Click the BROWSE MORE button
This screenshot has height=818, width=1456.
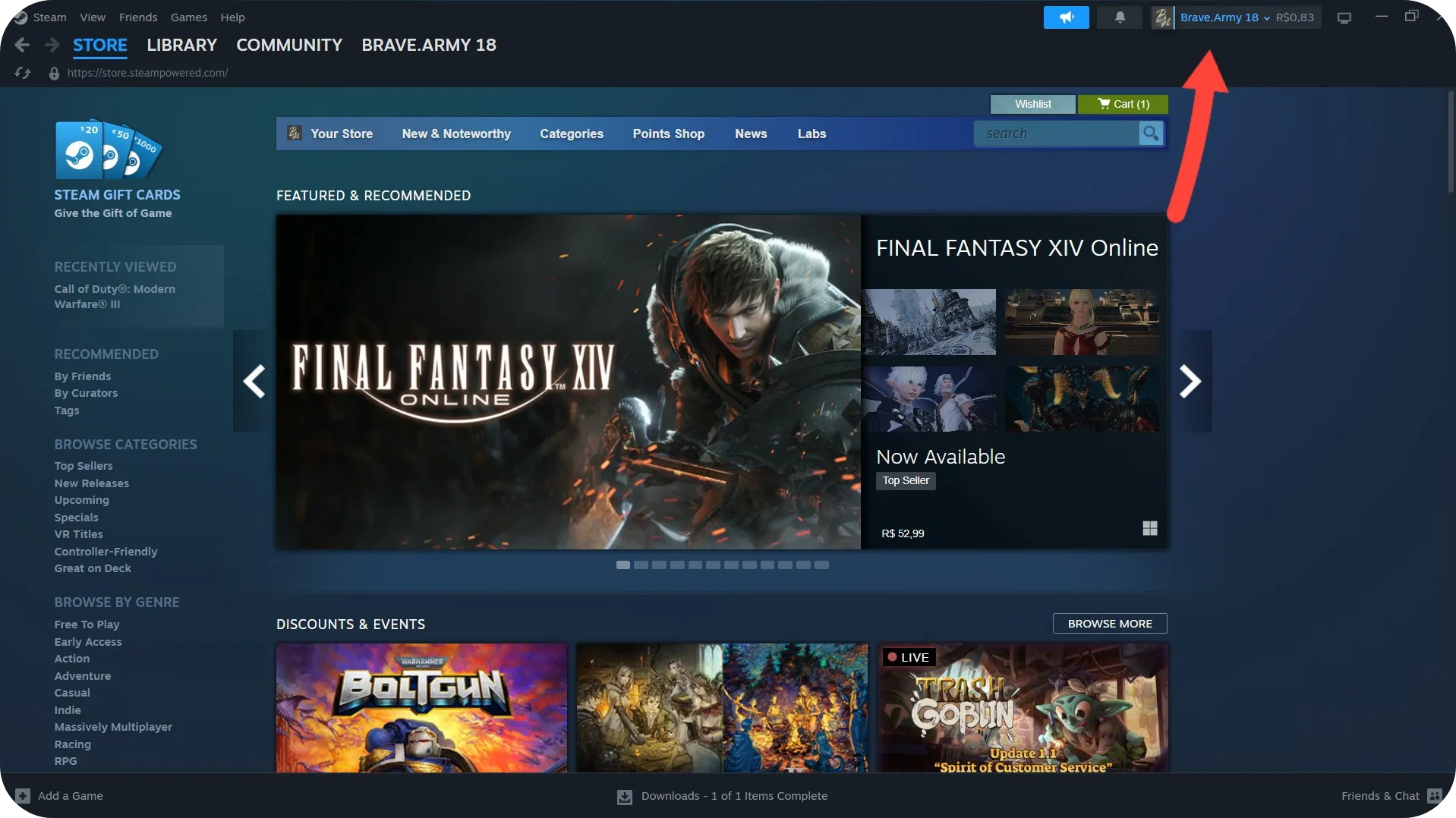1109,624
